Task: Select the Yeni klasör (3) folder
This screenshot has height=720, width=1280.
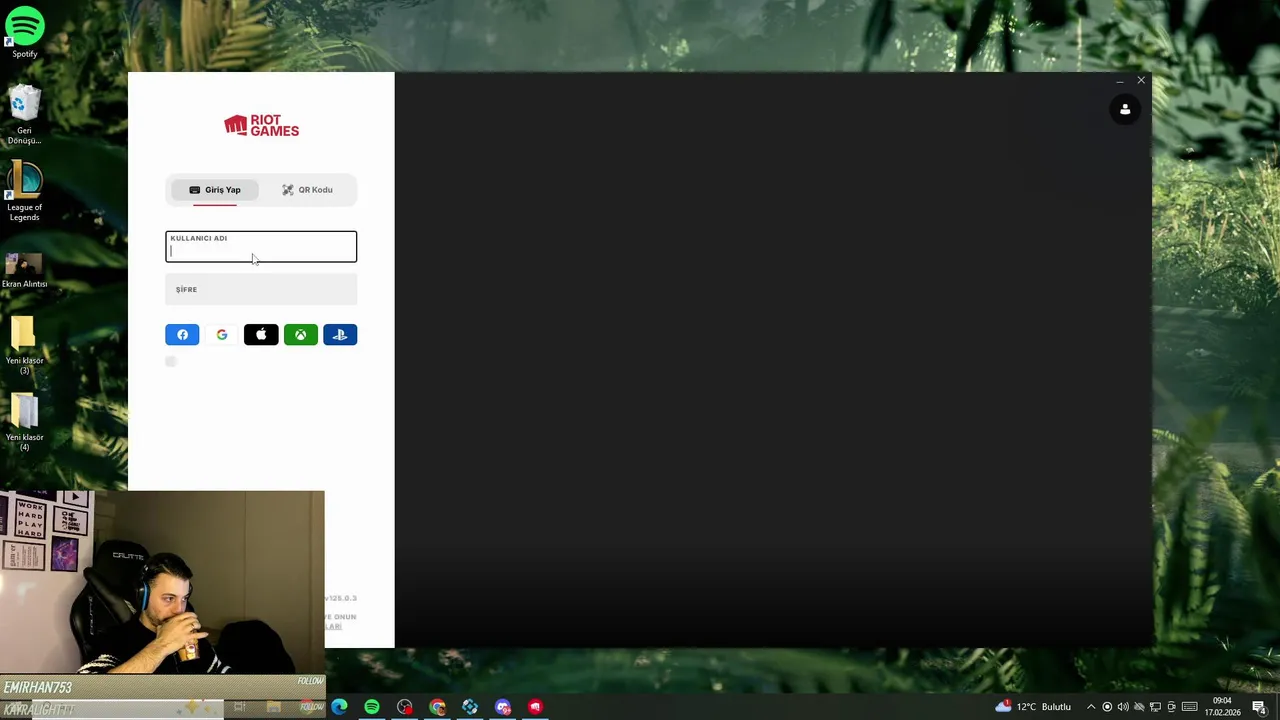Action: [x=25, y=346]
